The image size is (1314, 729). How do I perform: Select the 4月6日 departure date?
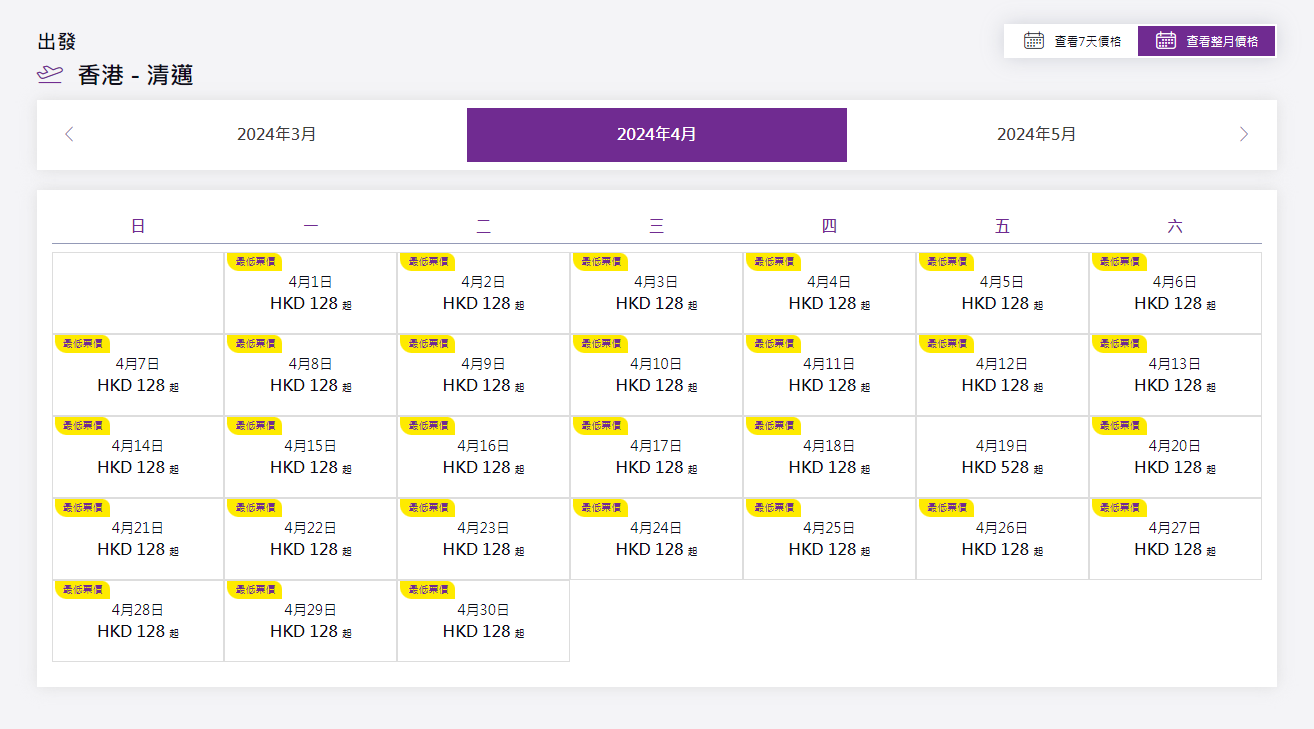(x=1175, y=293)
